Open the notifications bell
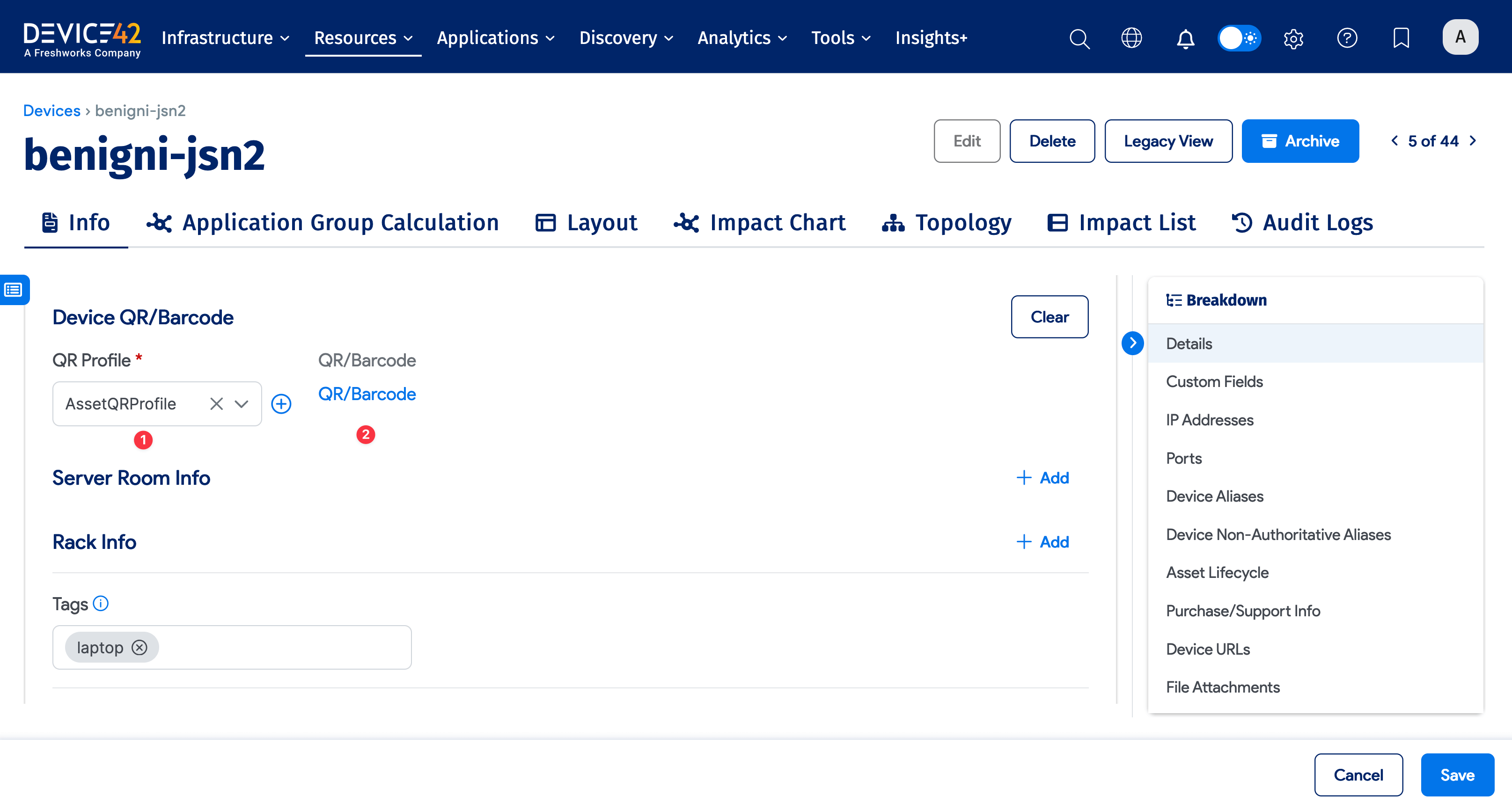The image size is (1512, 803). coord(1185,39)
